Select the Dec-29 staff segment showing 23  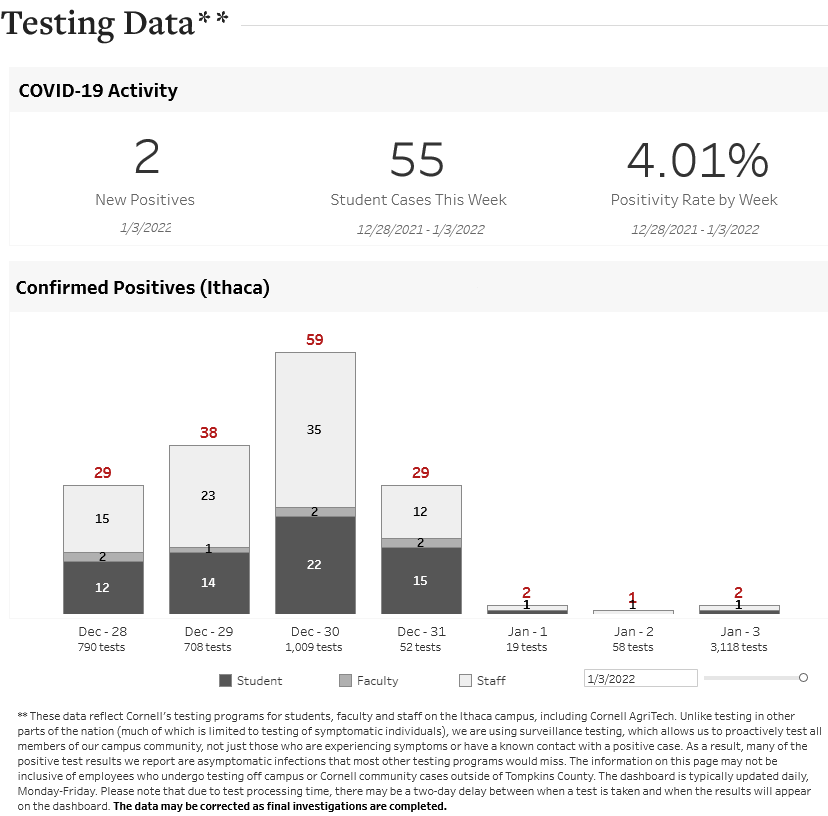[209, 496]
